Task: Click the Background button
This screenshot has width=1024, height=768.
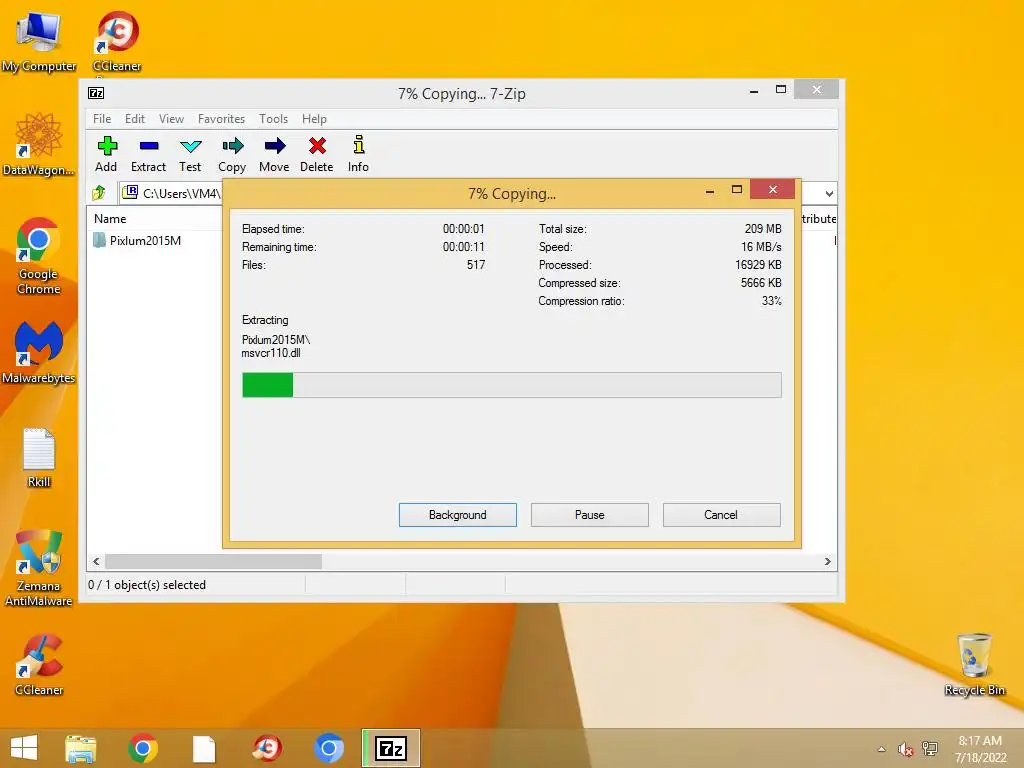Action: tap(458, 515)
